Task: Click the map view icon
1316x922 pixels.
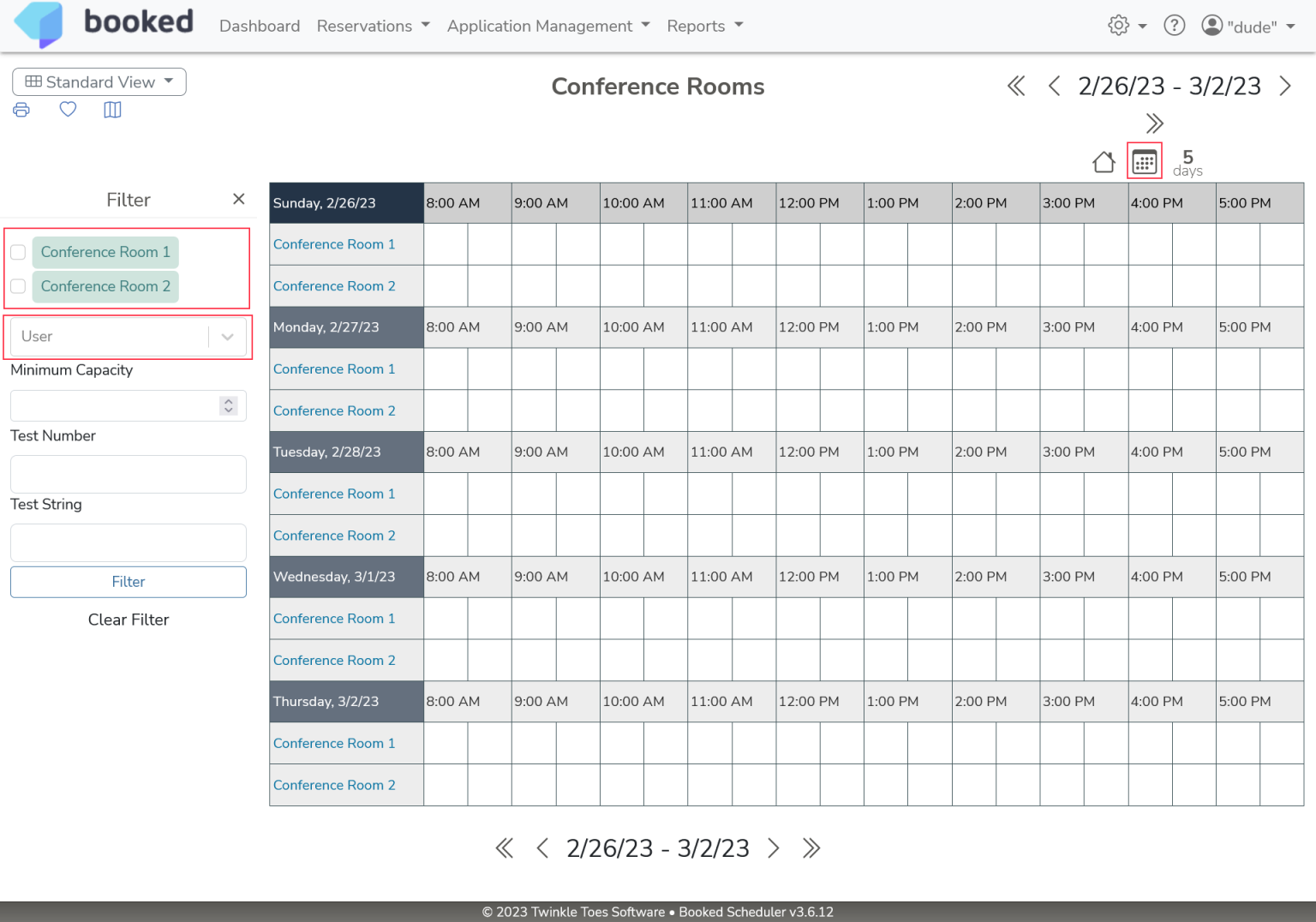Action: click(x=112, y=110)
